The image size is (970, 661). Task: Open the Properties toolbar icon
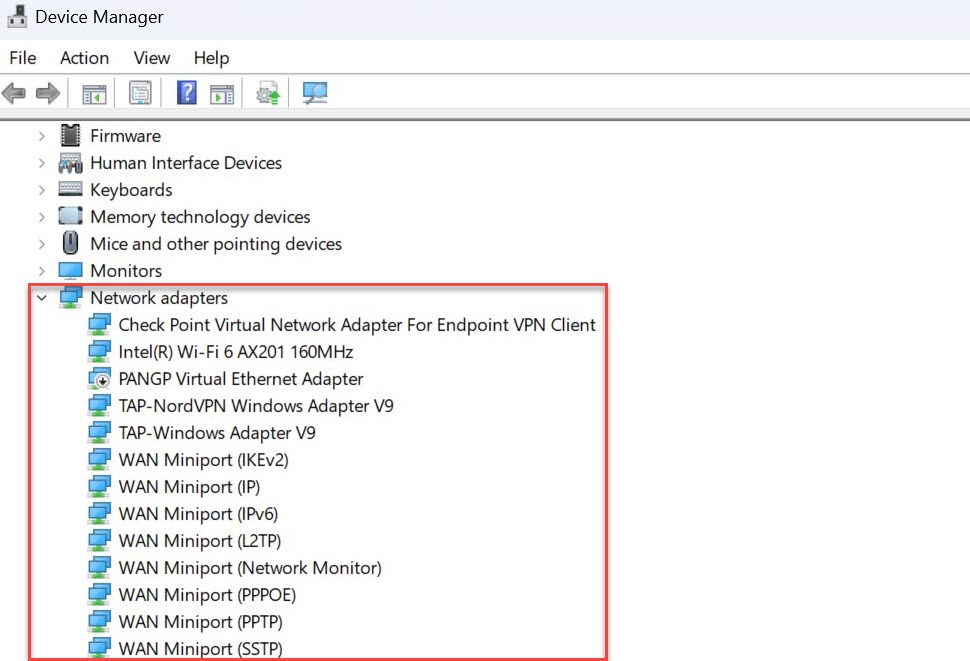(140, 93)
